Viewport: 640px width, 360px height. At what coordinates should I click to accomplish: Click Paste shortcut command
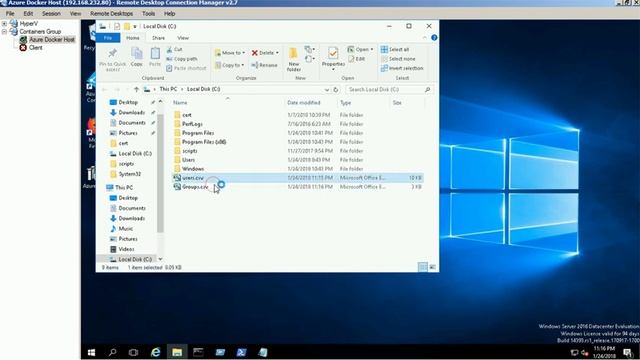click(186, 68)
